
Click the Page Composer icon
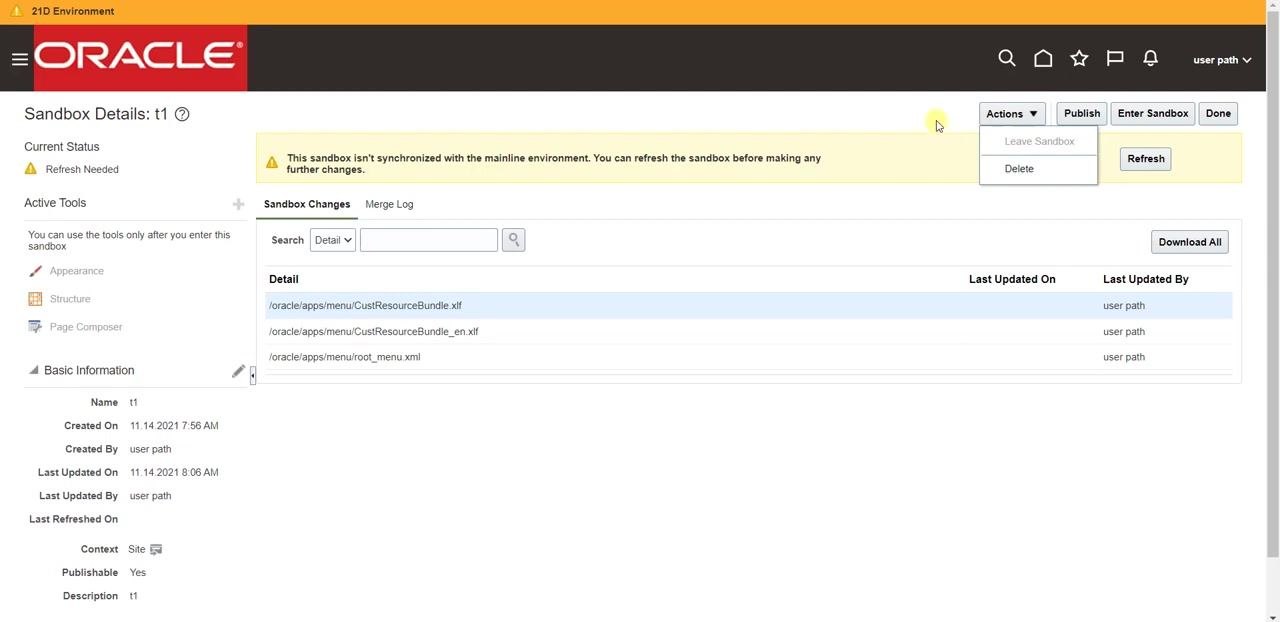click(x=35, y=327)
